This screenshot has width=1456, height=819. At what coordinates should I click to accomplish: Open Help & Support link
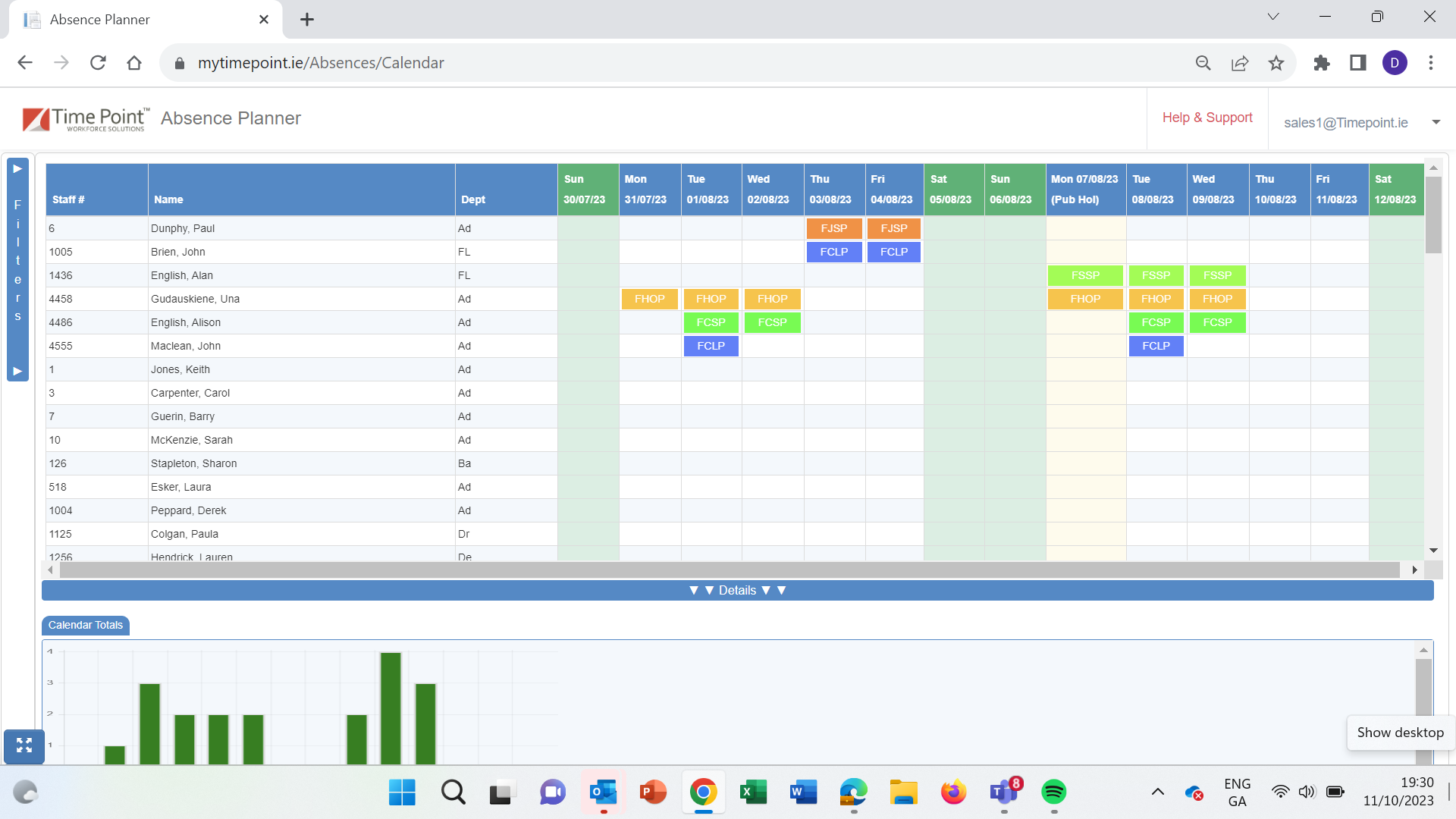pyautogui.click(x=1207, y=118)
